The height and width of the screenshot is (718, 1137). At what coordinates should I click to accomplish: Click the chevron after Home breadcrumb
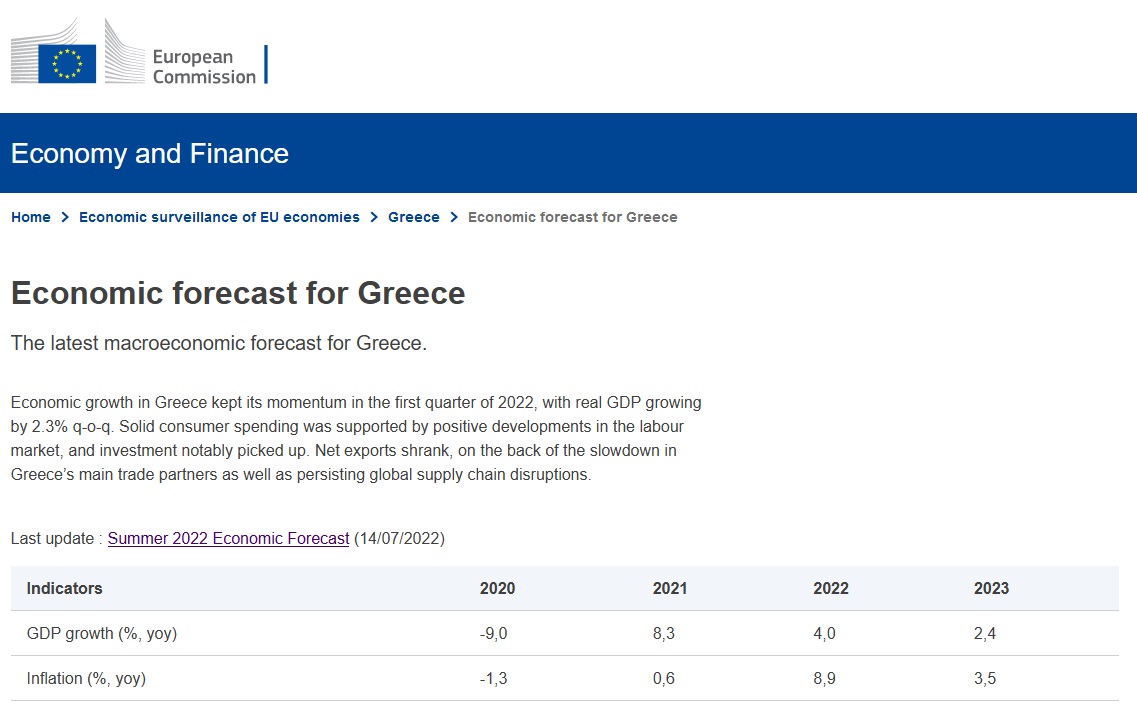point(65,217)
